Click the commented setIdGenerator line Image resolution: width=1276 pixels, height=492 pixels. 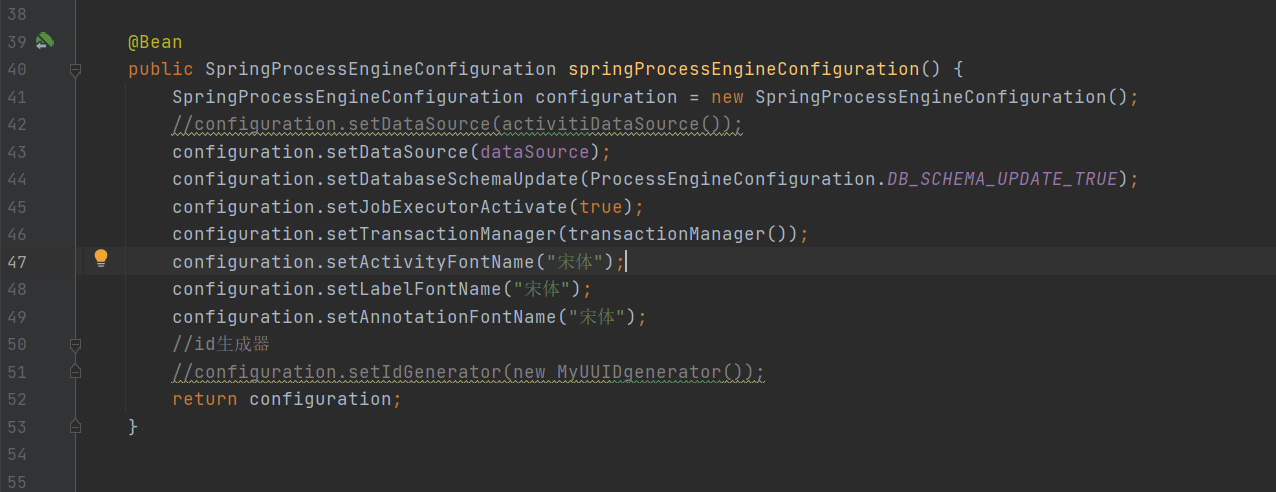point(468,372)
